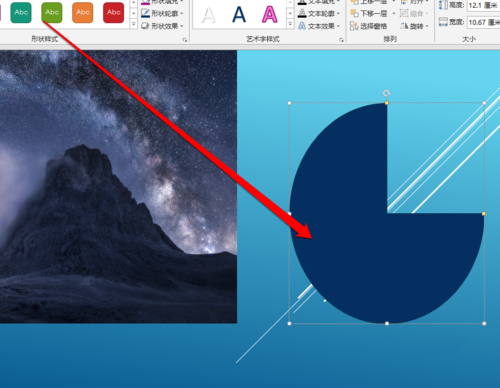Click the 宽度 width input field
The height and width of the screenshot is (388, 500).
[483, 22]
